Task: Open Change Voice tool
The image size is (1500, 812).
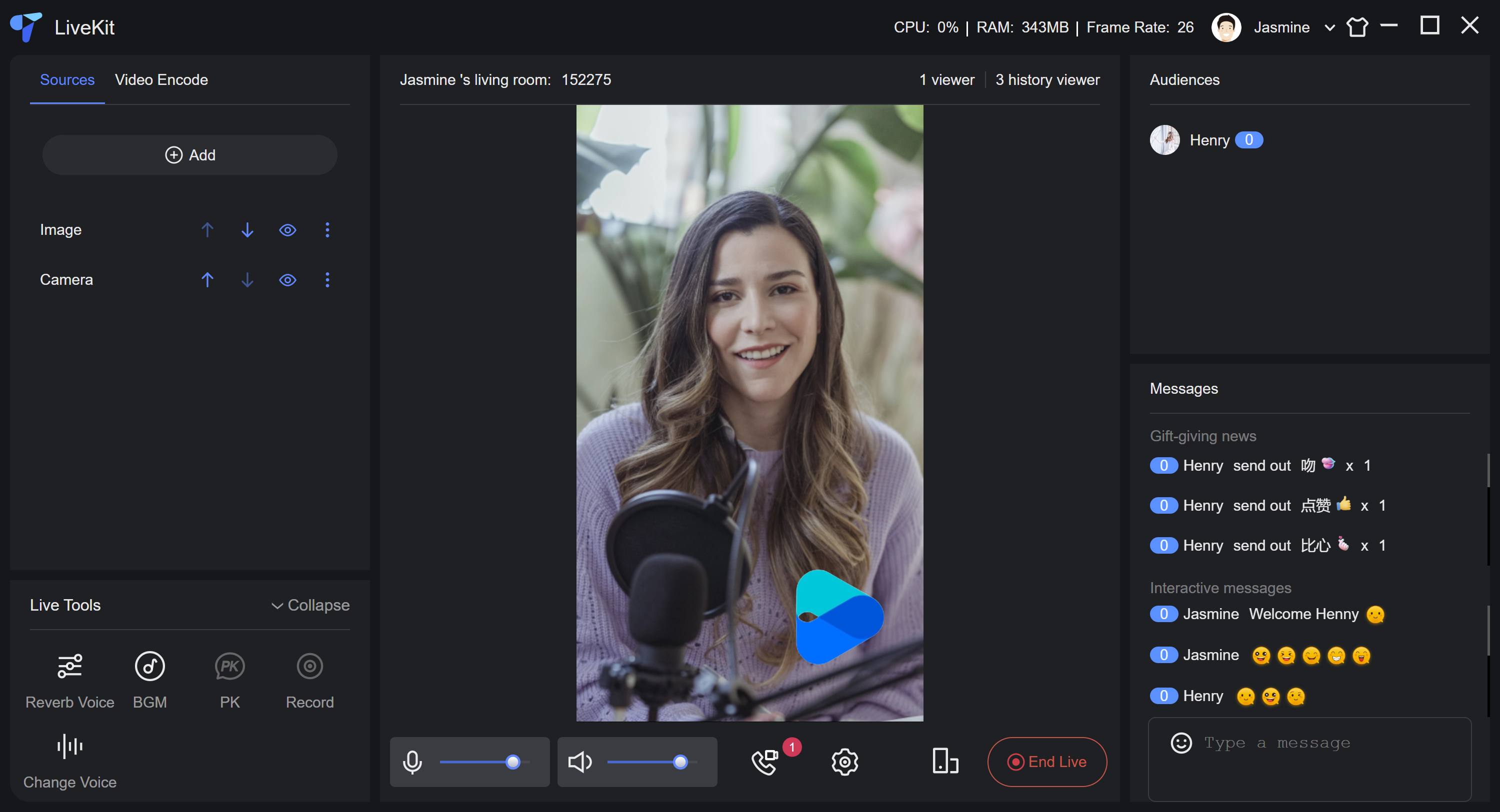Action: pyautogui.click(x=69, y=747)
